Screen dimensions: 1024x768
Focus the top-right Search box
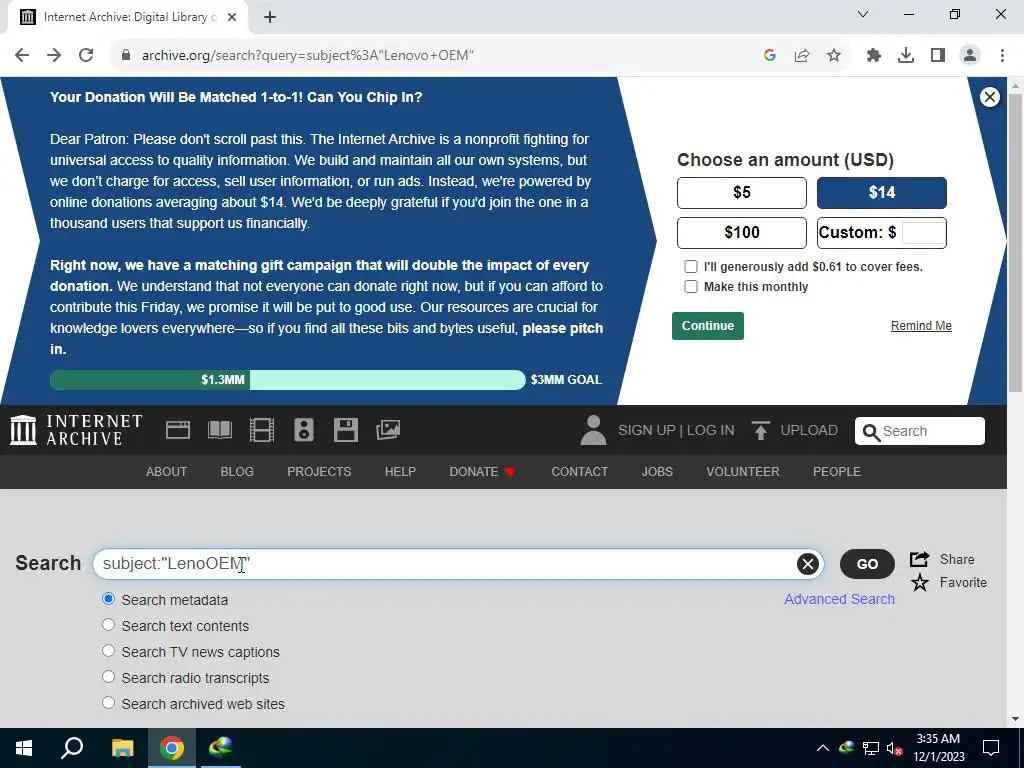[920, 431]
